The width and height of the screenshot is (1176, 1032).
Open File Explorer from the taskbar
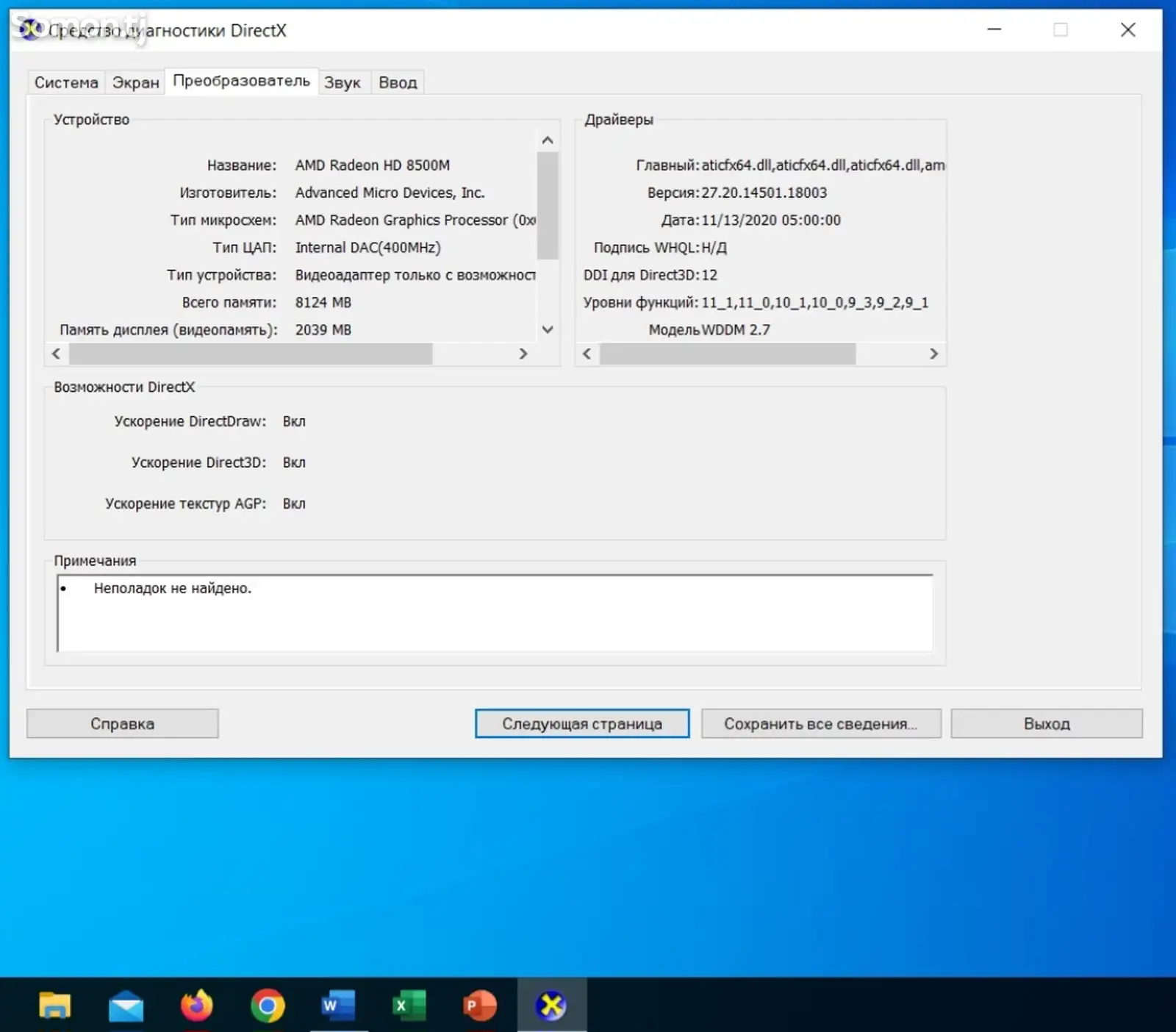point(54,1005)
